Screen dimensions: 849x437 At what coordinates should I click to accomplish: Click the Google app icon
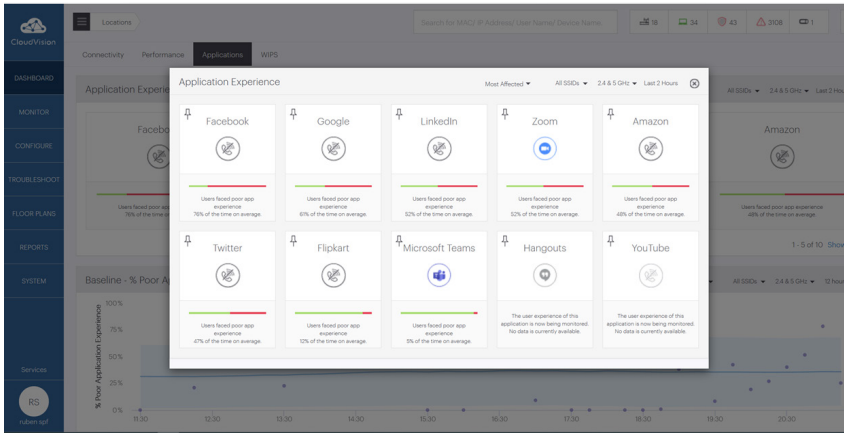[333, 148]
